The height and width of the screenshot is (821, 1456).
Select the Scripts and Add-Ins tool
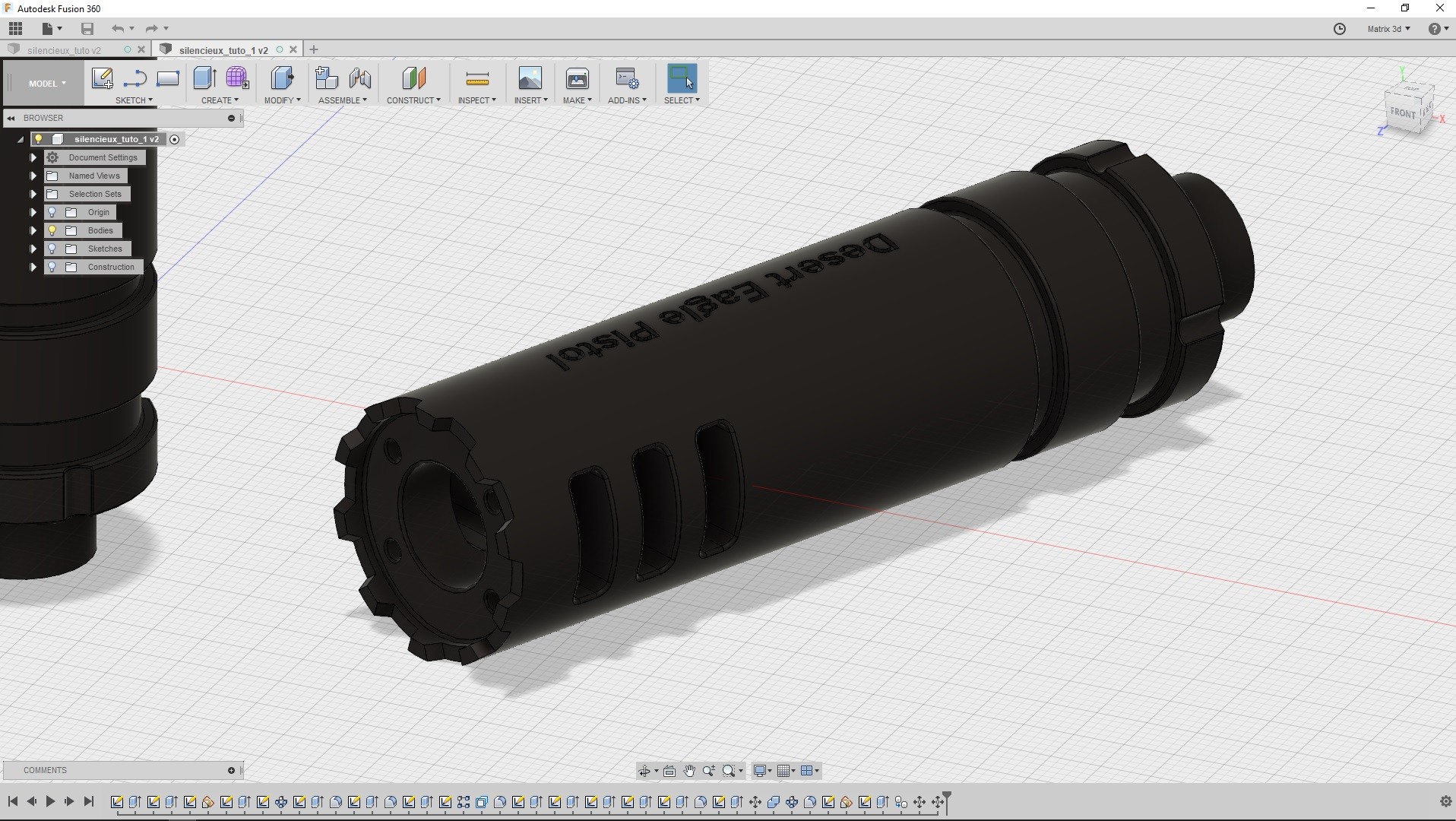tap(627, 78)
